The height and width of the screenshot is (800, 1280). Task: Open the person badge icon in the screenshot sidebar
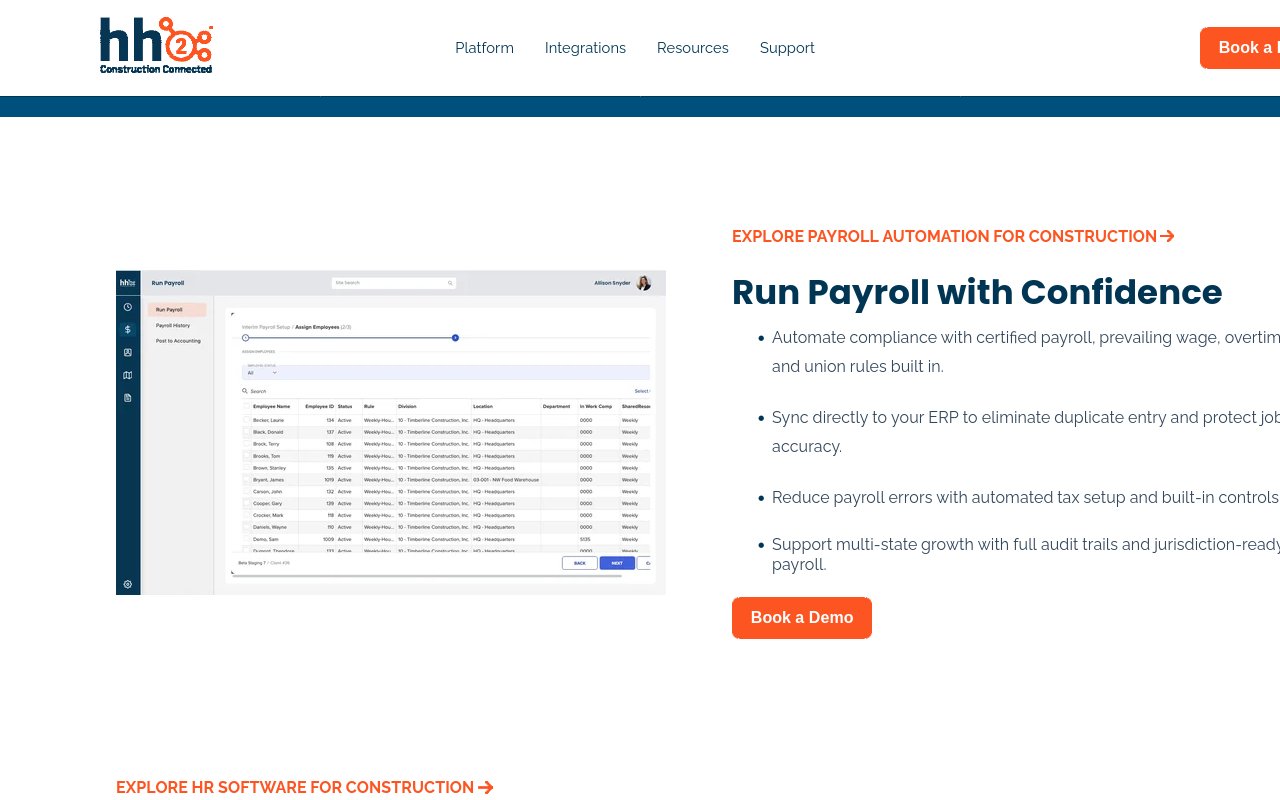pos(128,353)
